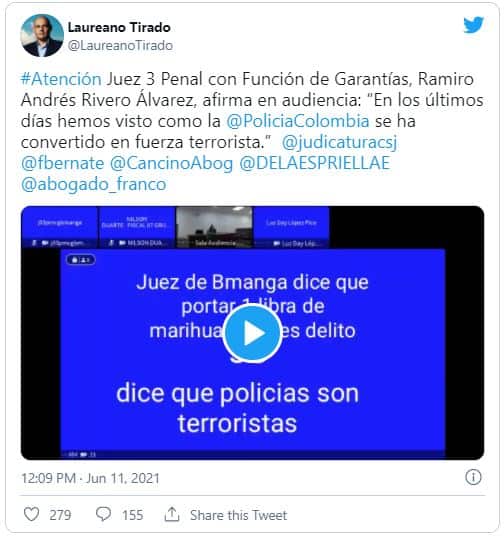504x538 pixels.
Task: Click the Laureano Tirado display name
Action: pos(119,27)
